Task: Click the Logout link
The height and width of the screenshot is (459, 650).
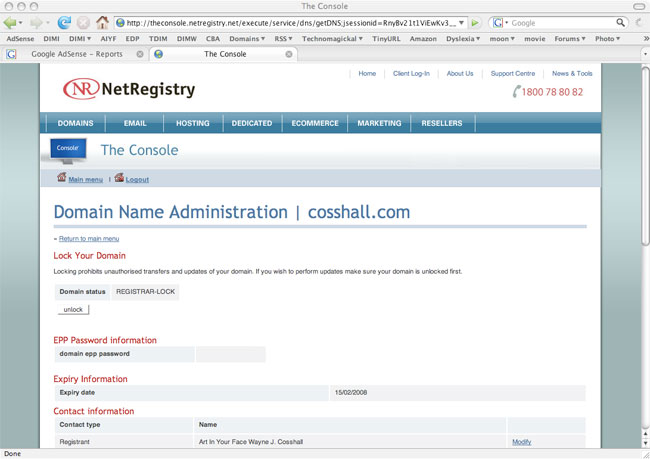Action: point(137,179)
